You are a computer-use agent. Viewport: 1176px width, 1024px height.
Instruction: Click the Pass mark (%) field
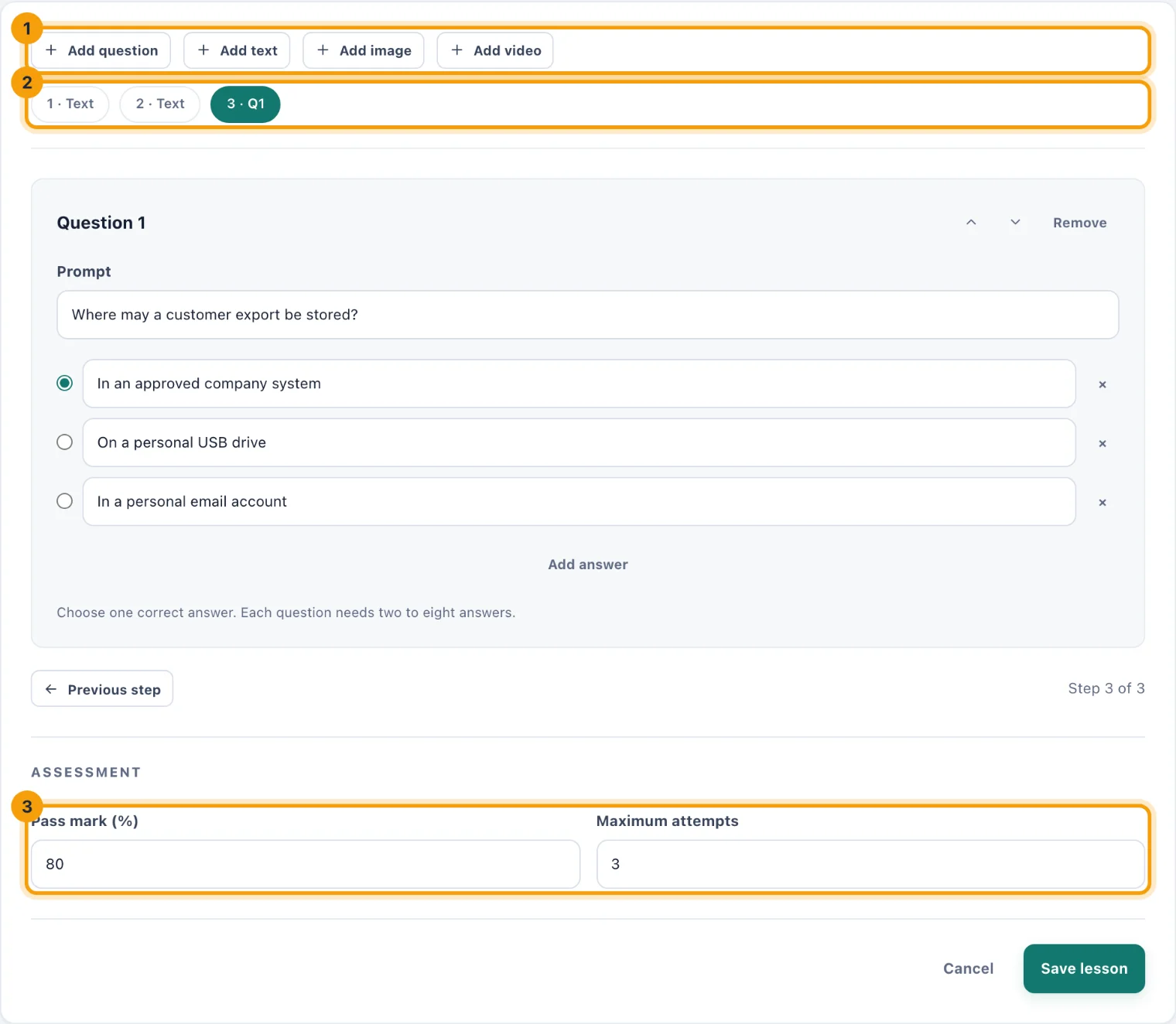click(x=306, y=864)
